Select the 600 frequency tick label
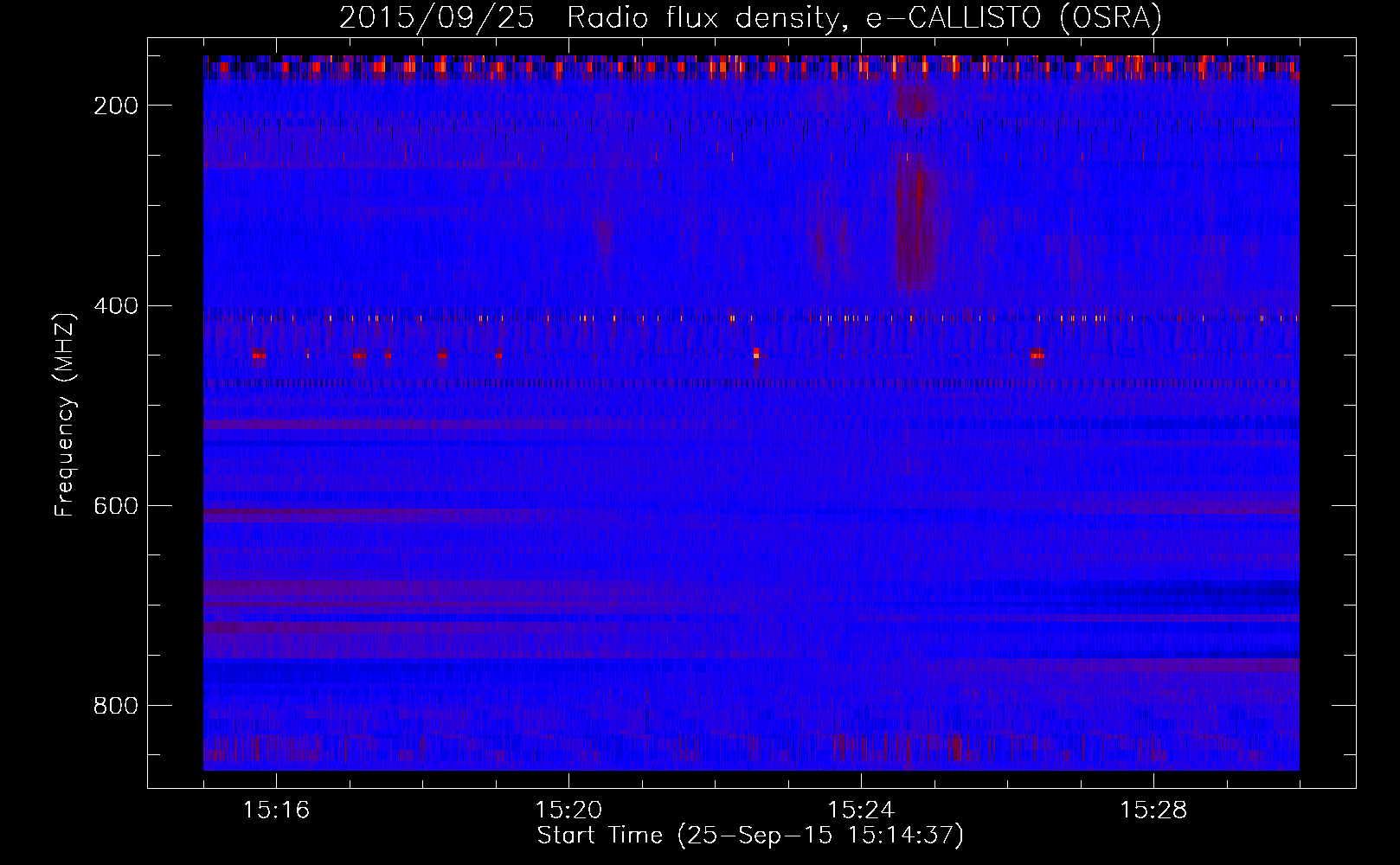The height and width of the screenshot is (865, 1400). click(116, 506)
